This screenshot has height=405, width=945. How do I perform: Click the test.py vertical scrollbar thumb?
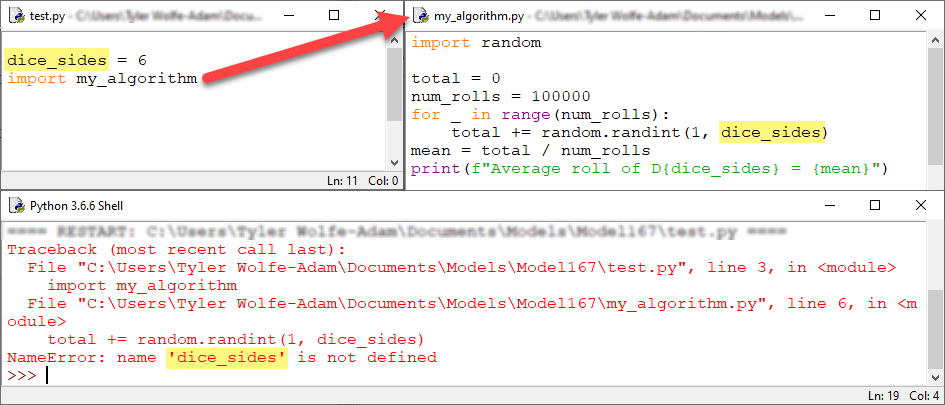tap(394, 84)
